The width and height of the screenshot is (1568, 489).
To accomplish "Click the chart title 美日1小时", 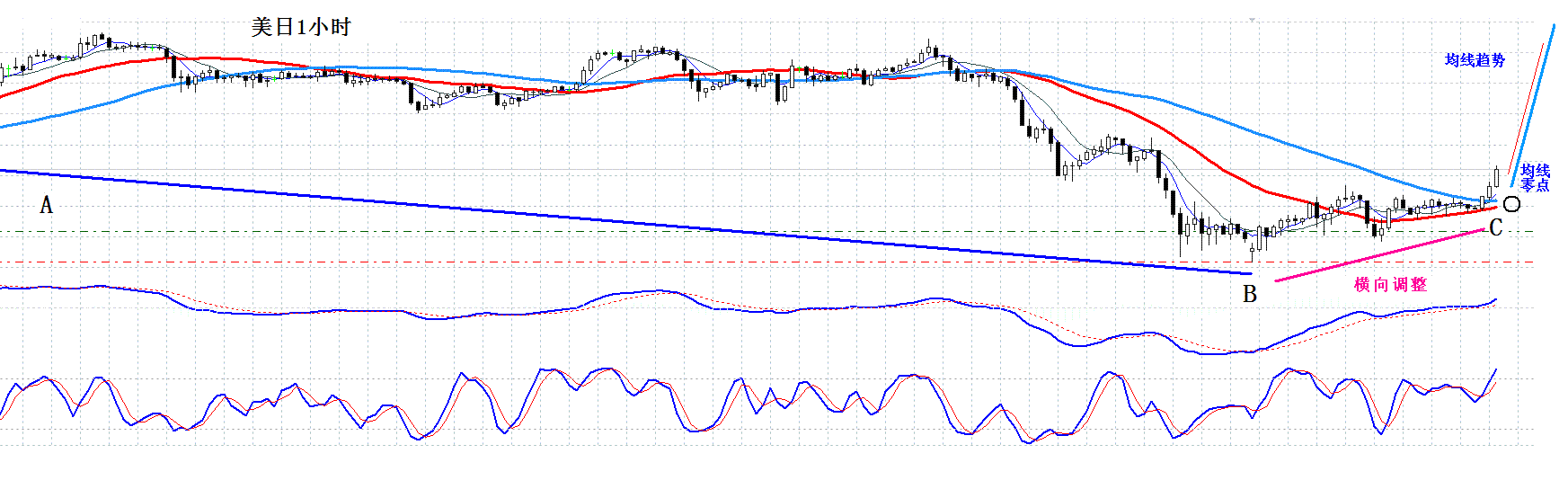I will (301, 27).
